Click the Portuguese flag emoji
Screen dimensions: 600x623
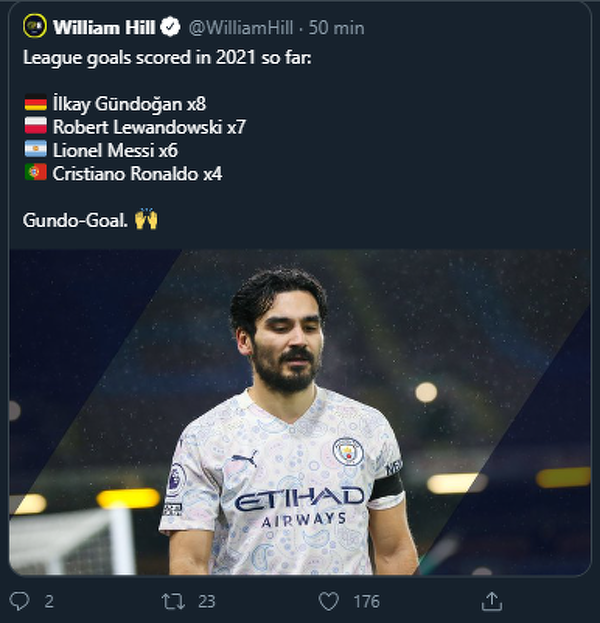pyautogui.click(x=35, y=173)
